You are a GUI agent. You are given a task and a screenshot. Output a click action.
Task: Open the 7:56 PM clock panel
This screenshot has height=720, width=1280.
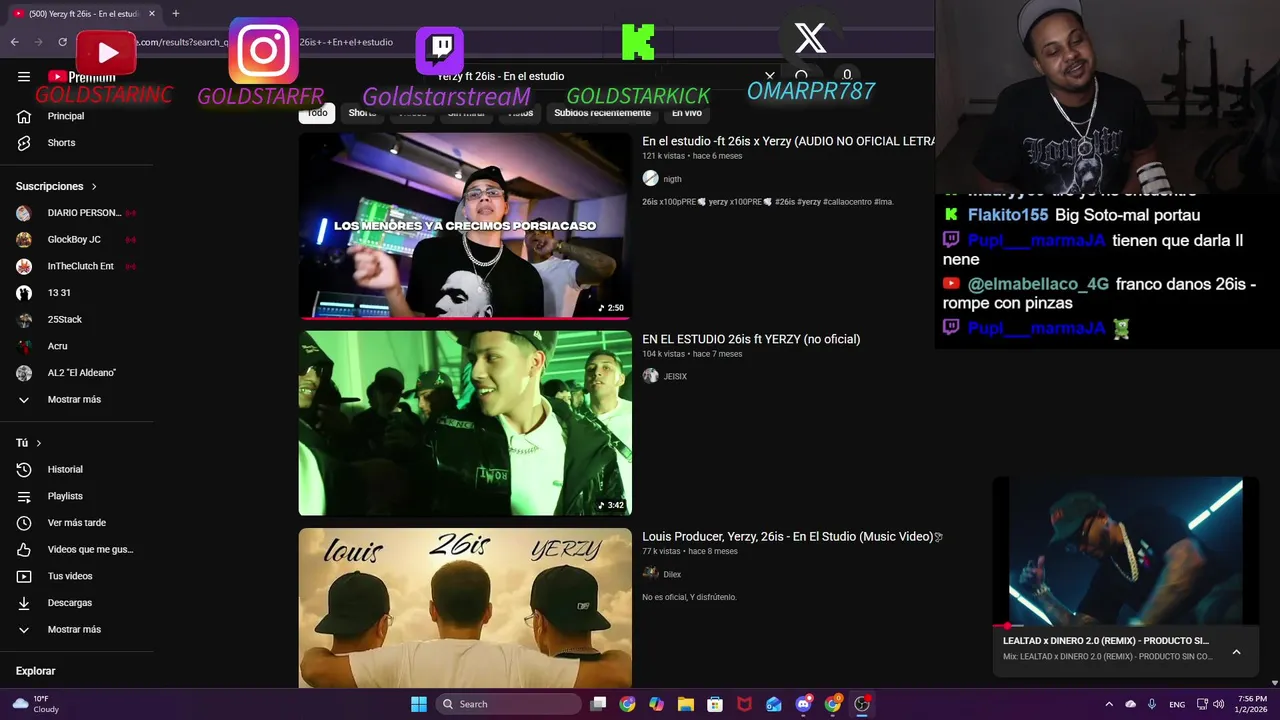point(1252,704)
